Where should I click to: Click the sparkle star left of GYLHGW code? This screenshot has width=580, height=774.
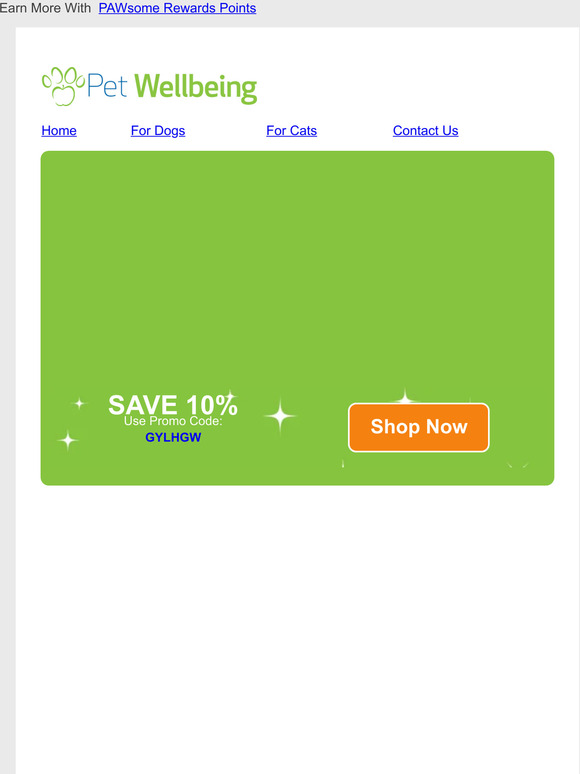[68, 440]
